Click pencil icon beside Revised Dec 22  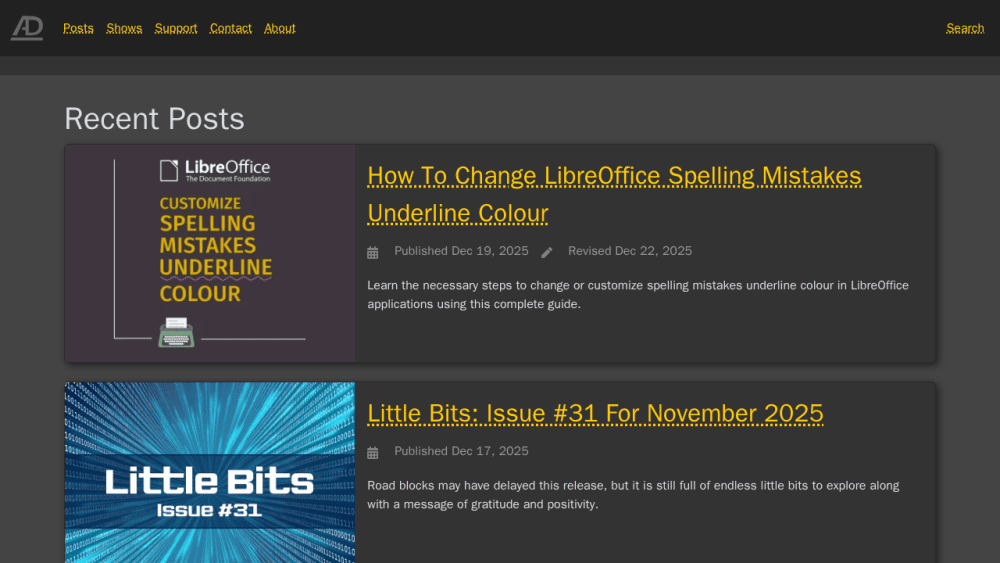point(547,252)
